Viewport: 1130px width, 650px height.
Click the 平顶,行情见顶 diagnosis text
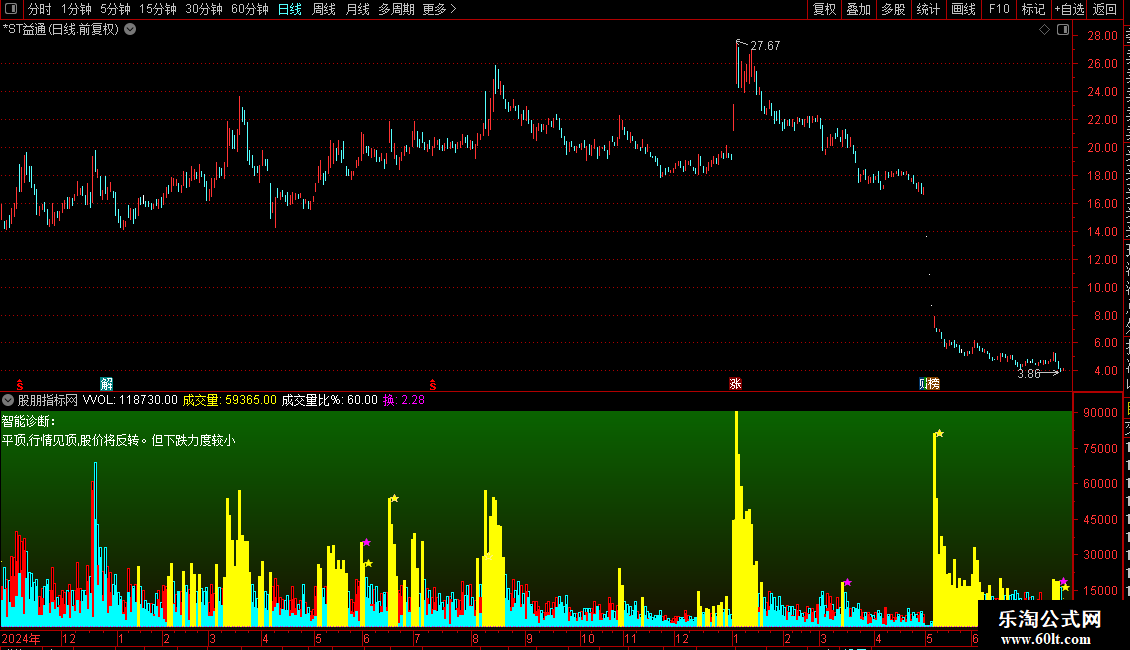[x=118, y=440]
